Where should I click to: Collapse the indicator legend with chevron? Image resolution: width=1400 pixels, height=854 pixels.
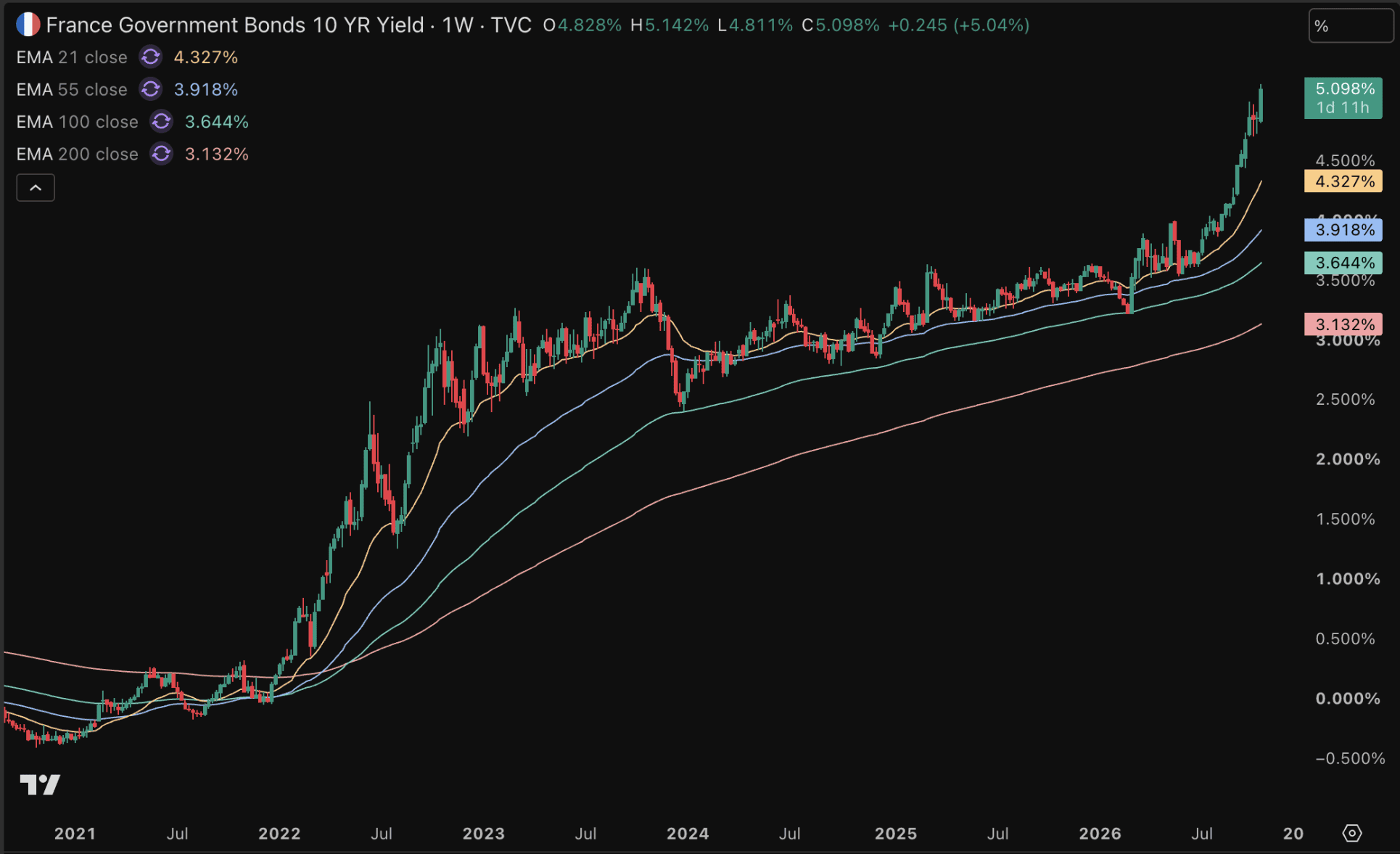[x=36, y=188]
